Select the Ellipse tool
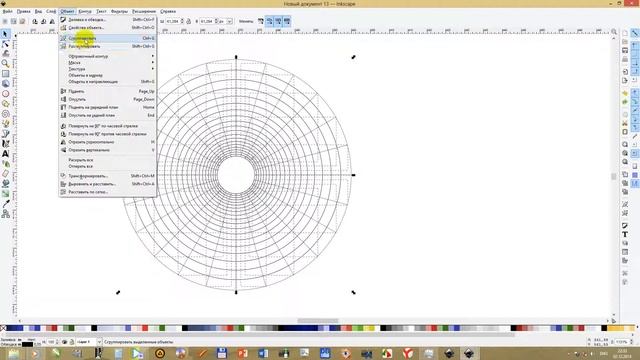Image resolution: width=640 pixels, height=360 pixels. [5, 94]
